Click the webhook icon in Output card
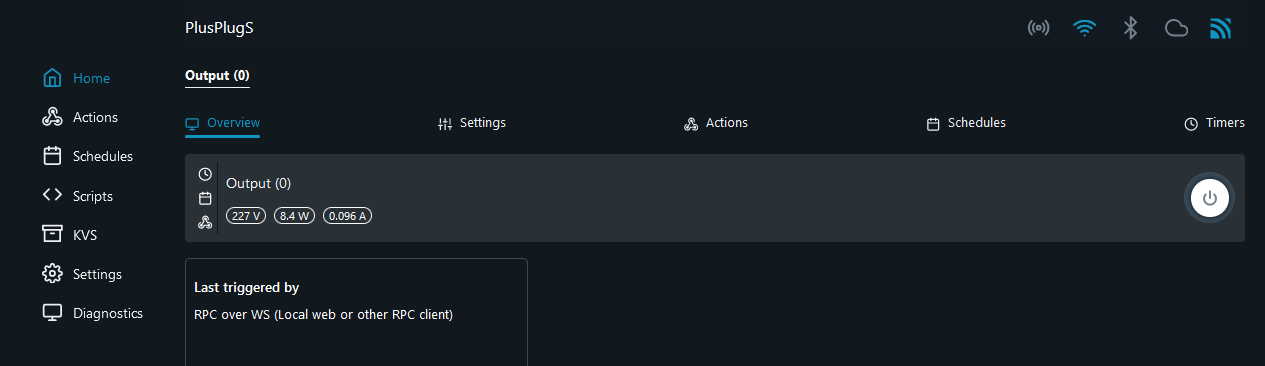 [205, 222]
